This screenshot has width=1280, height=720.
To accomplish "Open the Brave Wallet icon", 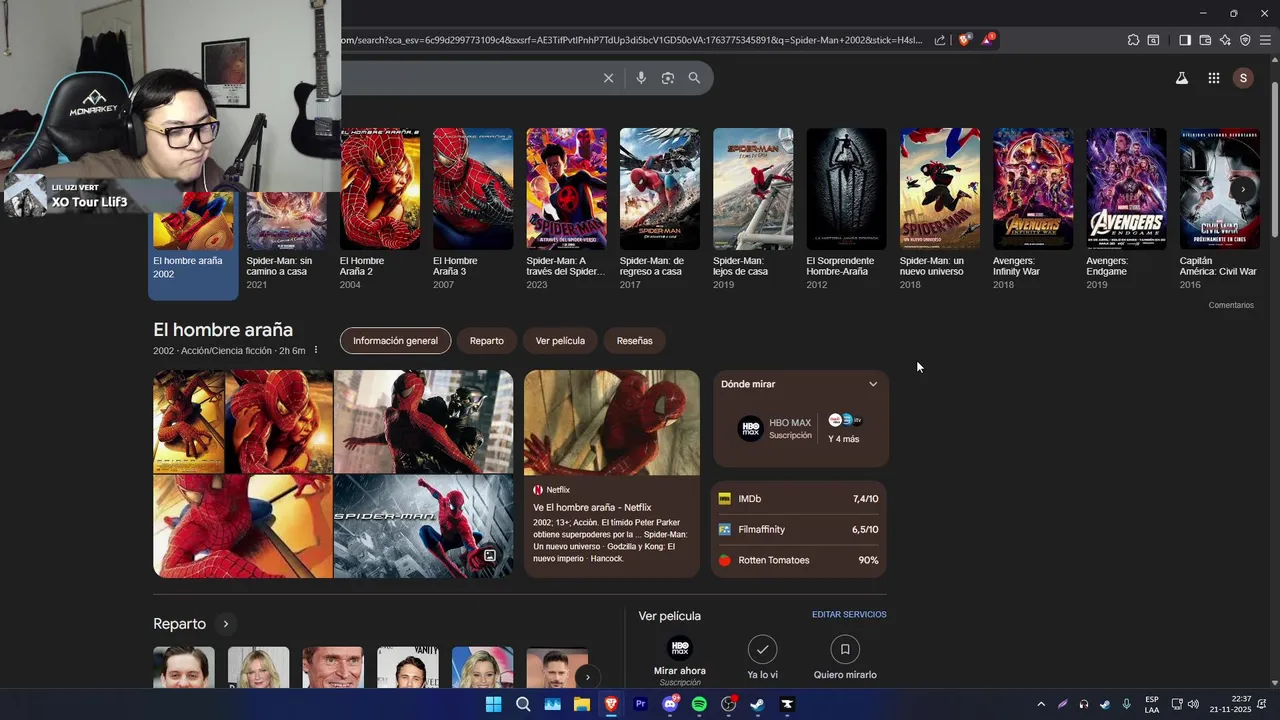I will click(x=1205, y=40).
